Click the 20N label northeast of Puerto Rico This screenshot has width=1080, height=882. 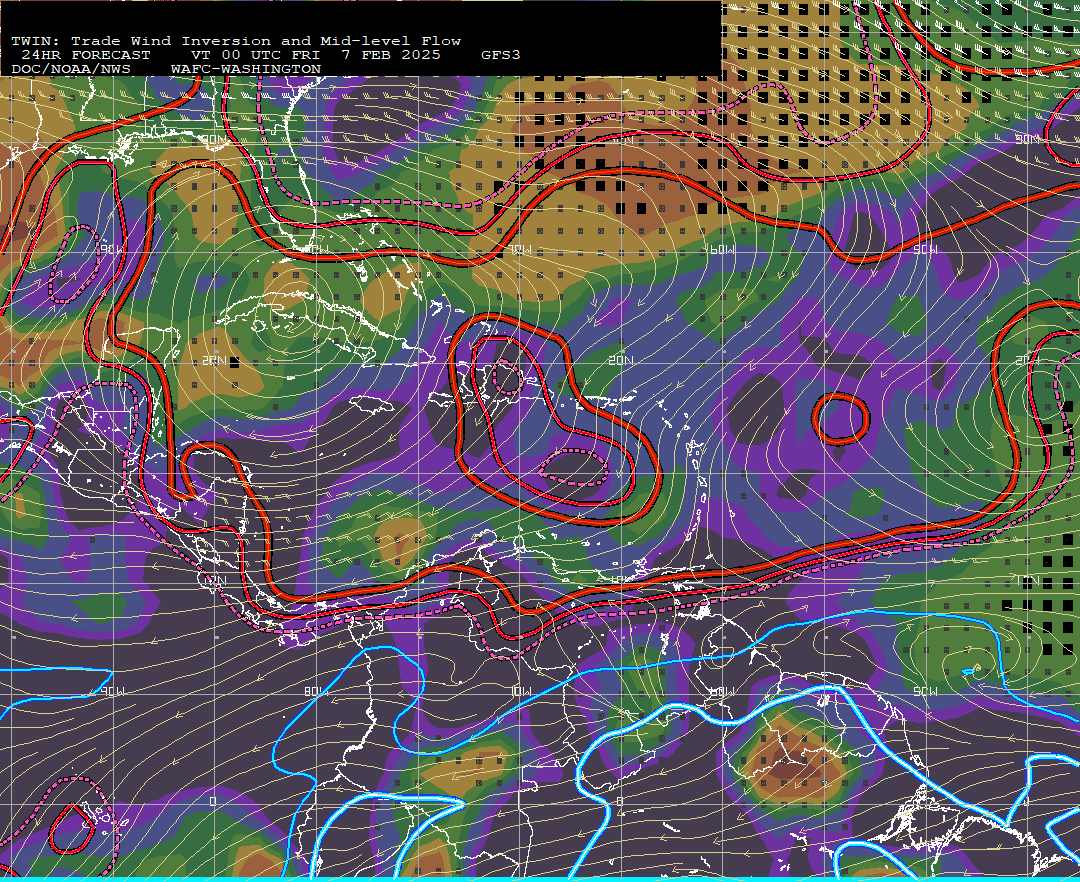pos(620,360)
